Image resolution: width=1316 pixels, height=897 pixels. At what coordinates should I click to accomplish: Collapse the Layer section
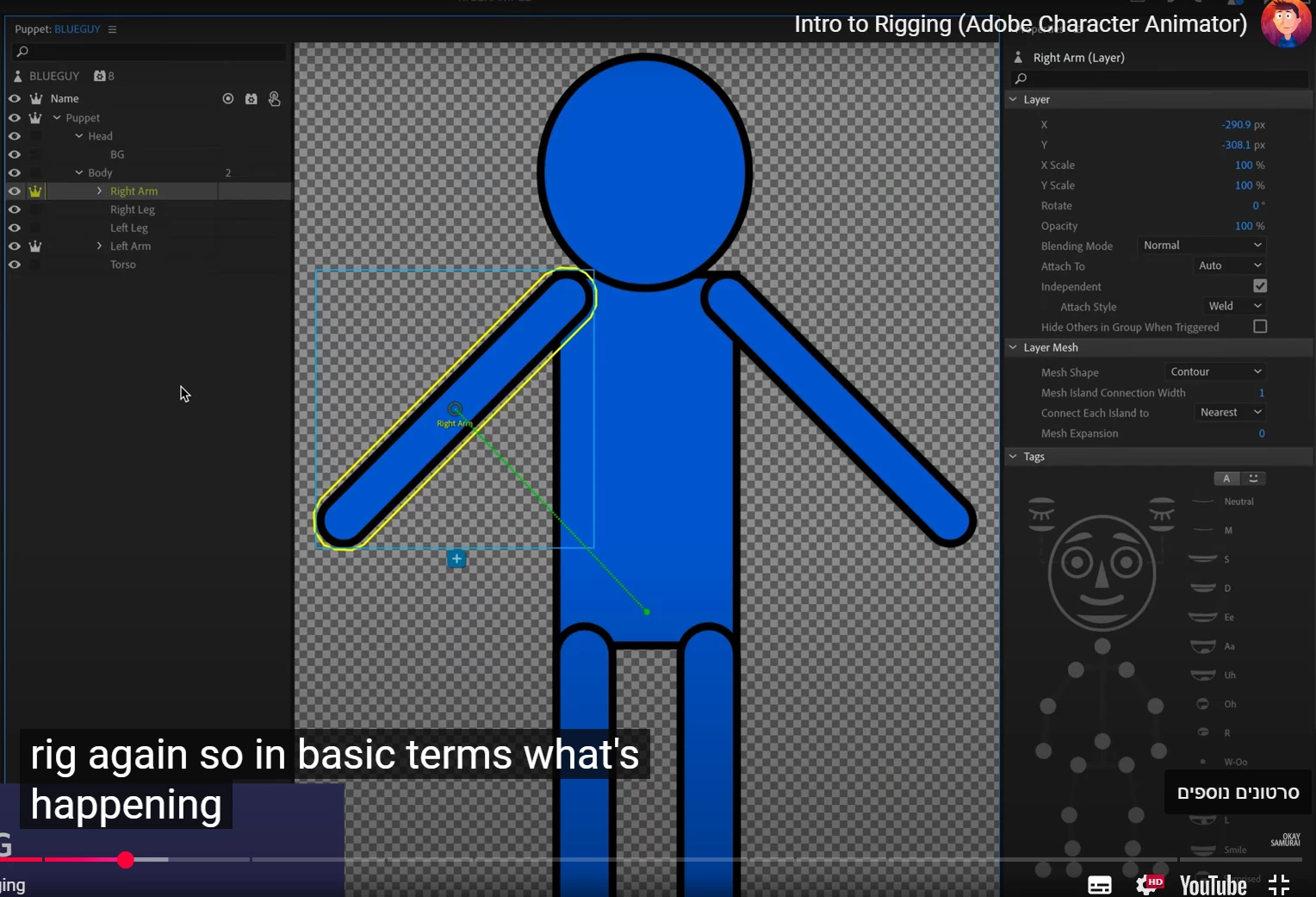[x=1013, y=100]
